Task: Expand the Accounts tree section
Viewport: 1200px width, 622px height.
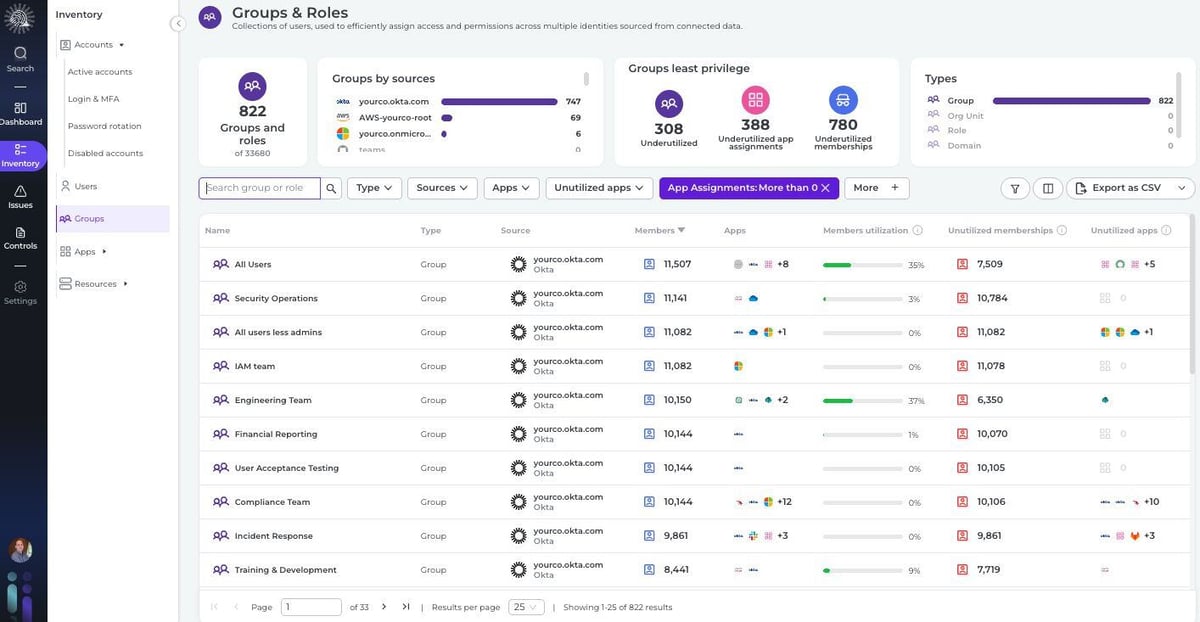Action: click(121, 45)
